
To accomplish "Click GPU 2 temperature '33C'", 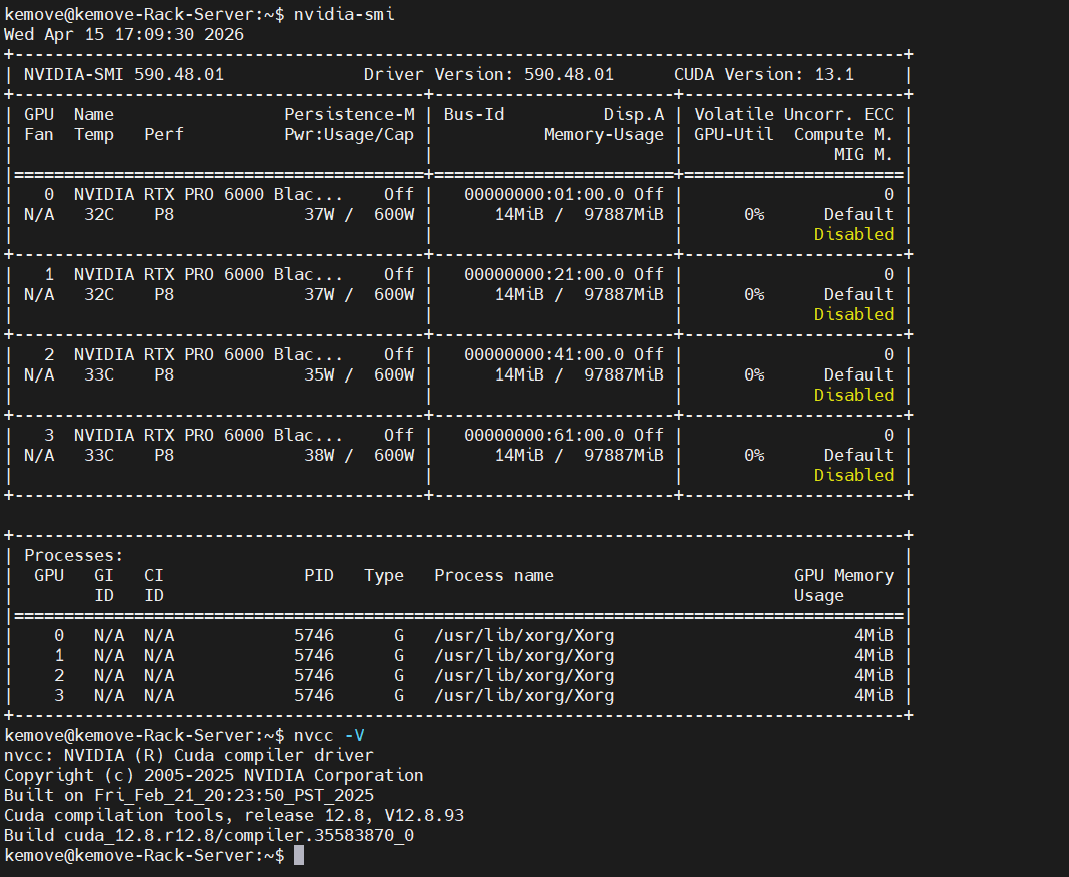I will pyautogui.click(x=99, y=375).
